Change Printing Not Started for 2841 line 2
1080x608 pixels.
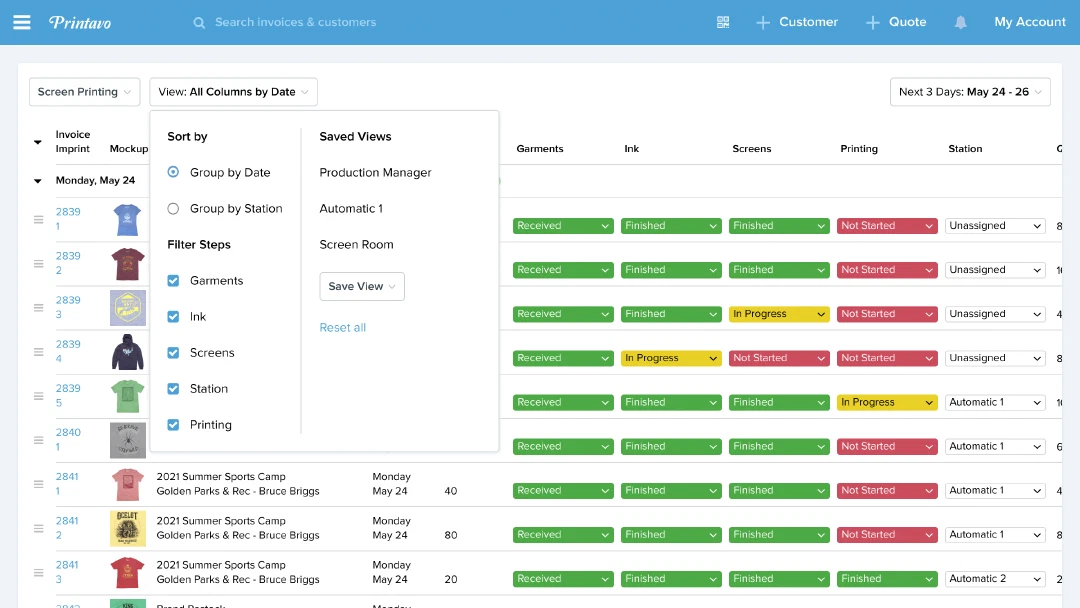887,534
